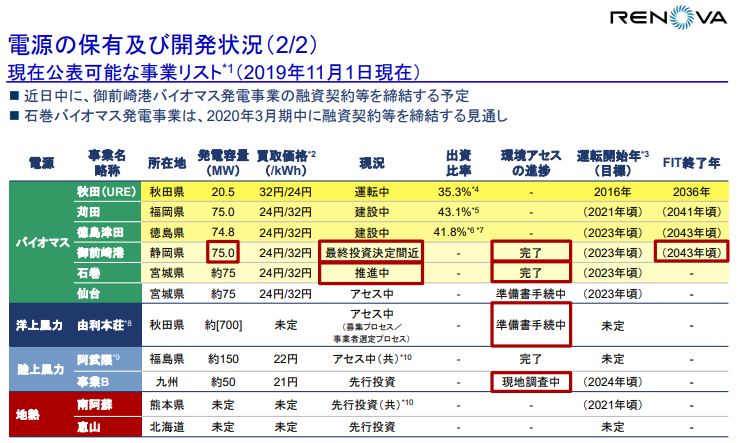Click the subtitle 現在公表可能な事業リスト
This screenshot has width=743, height=443.
[x=115, y=72]
